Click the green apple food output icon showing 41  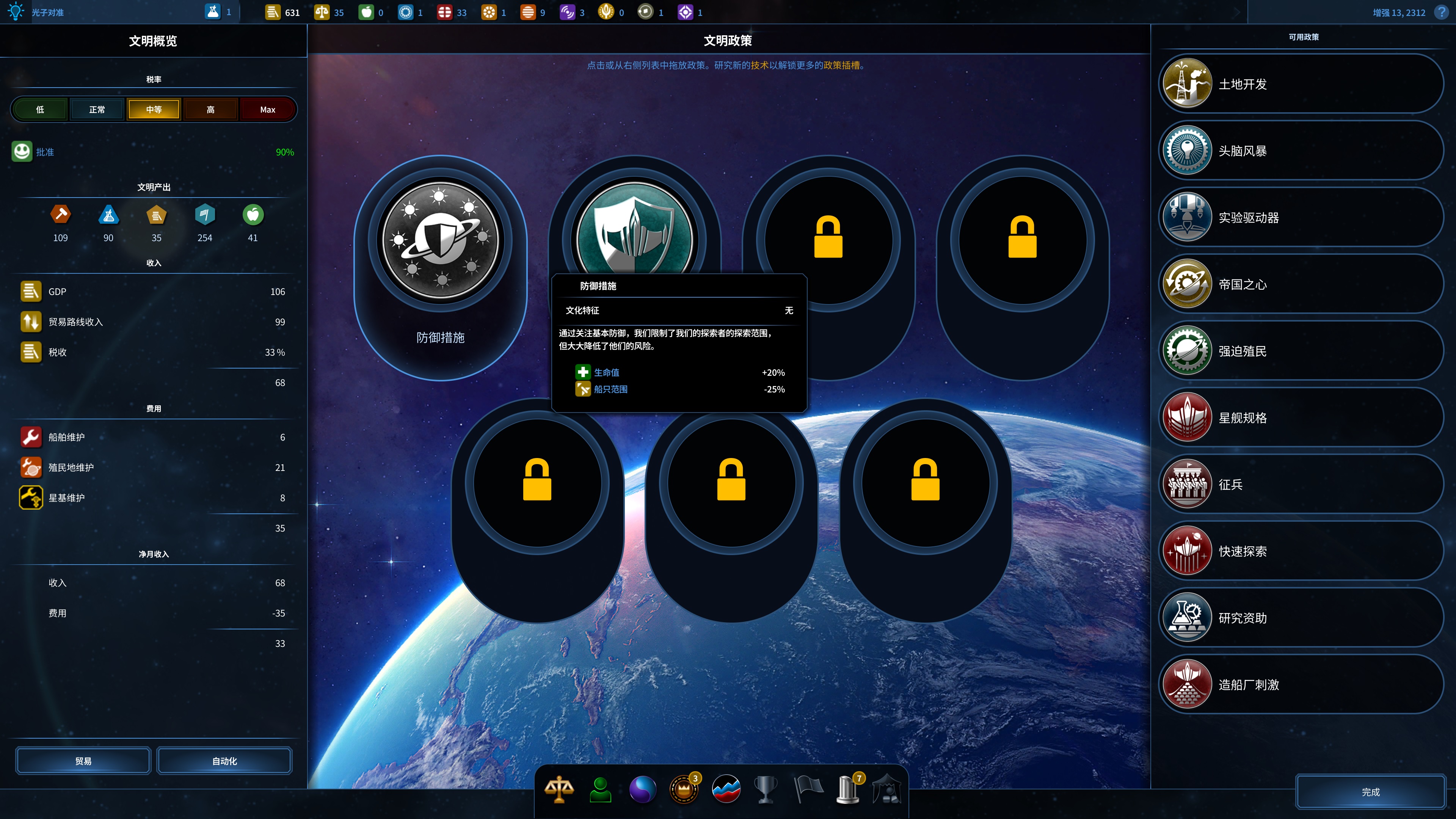(x=253, y=215)
